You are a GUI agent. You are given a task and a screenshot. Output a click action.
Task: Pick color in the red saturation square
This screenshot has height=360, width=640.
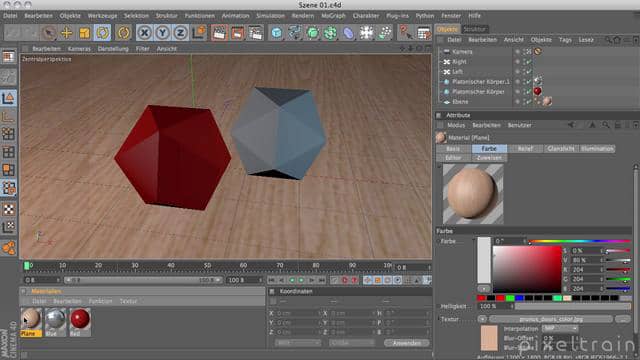tap(527, 269)
